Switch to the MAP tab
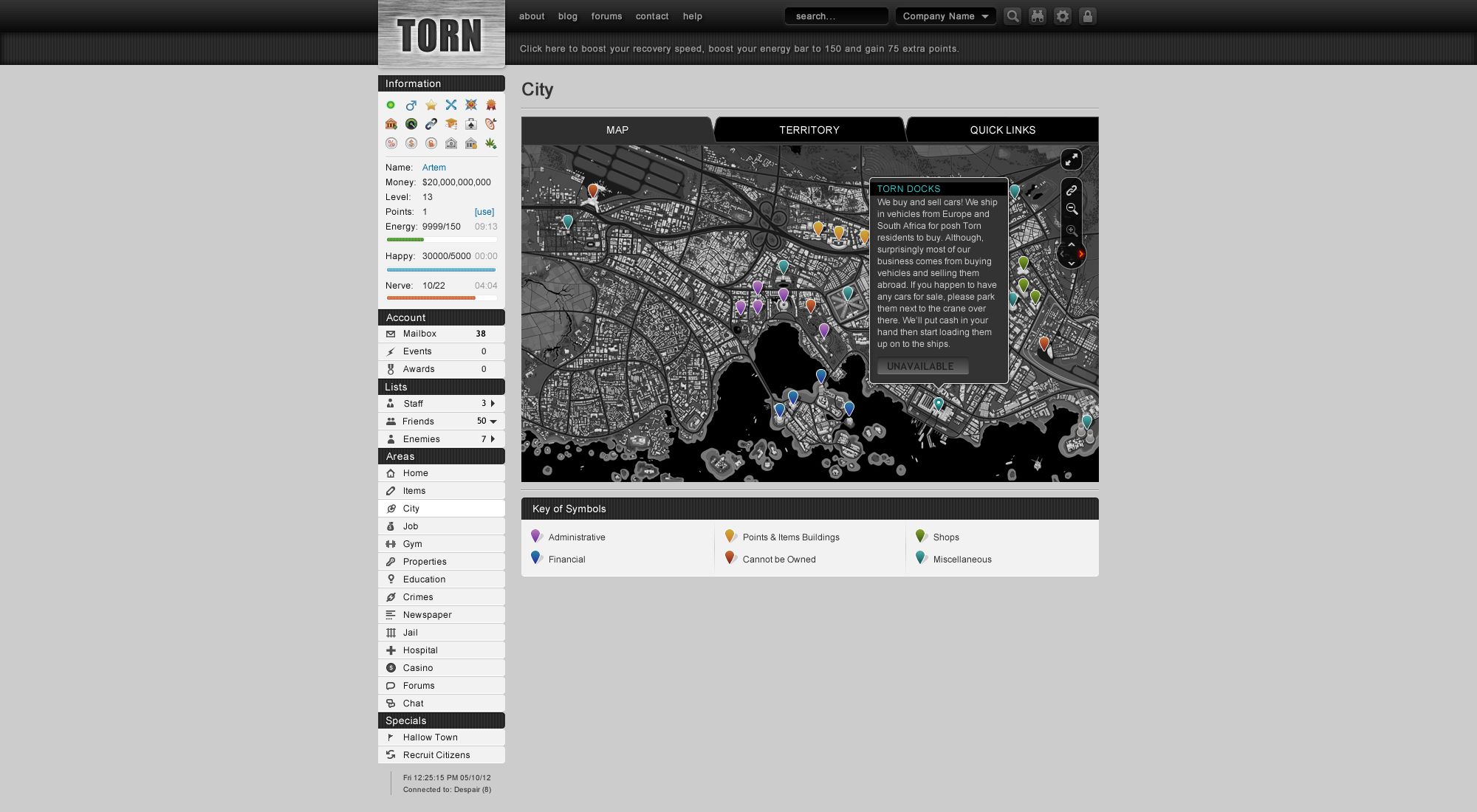This screenshot has width=1477, height=812. point(617,130)
